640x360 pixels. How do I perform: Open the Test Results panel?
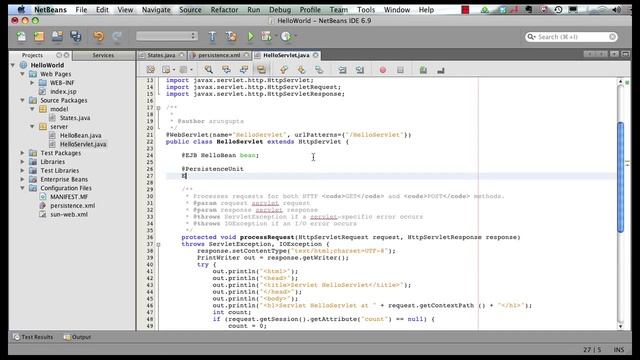(x=33, y=337)
